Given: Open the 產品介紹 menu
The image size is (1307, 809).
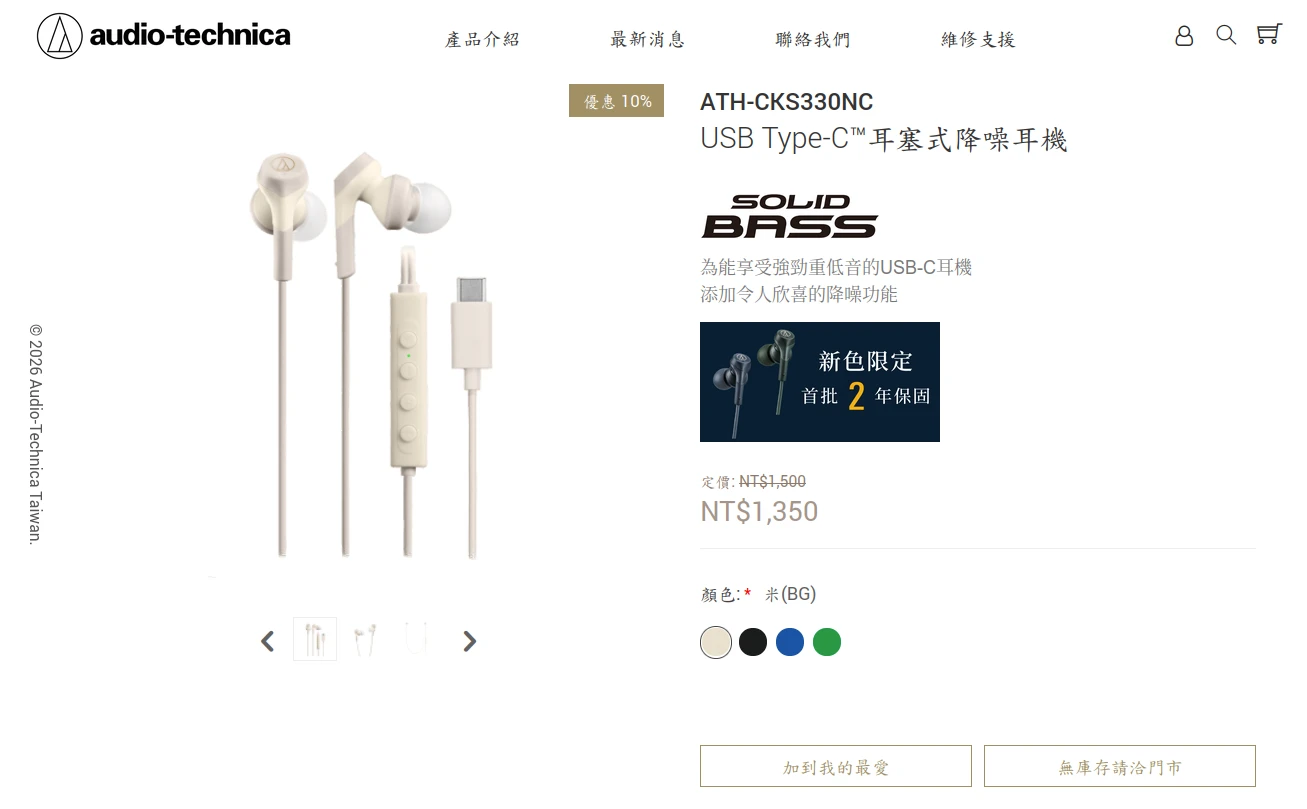Looking at the screenshot, I should [482, 39].
